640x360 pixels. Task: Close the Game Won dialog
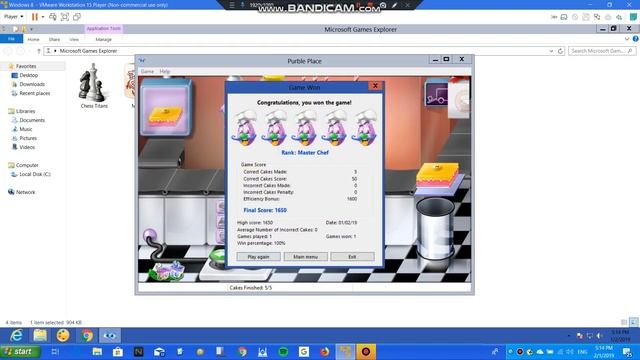[375, 86]
